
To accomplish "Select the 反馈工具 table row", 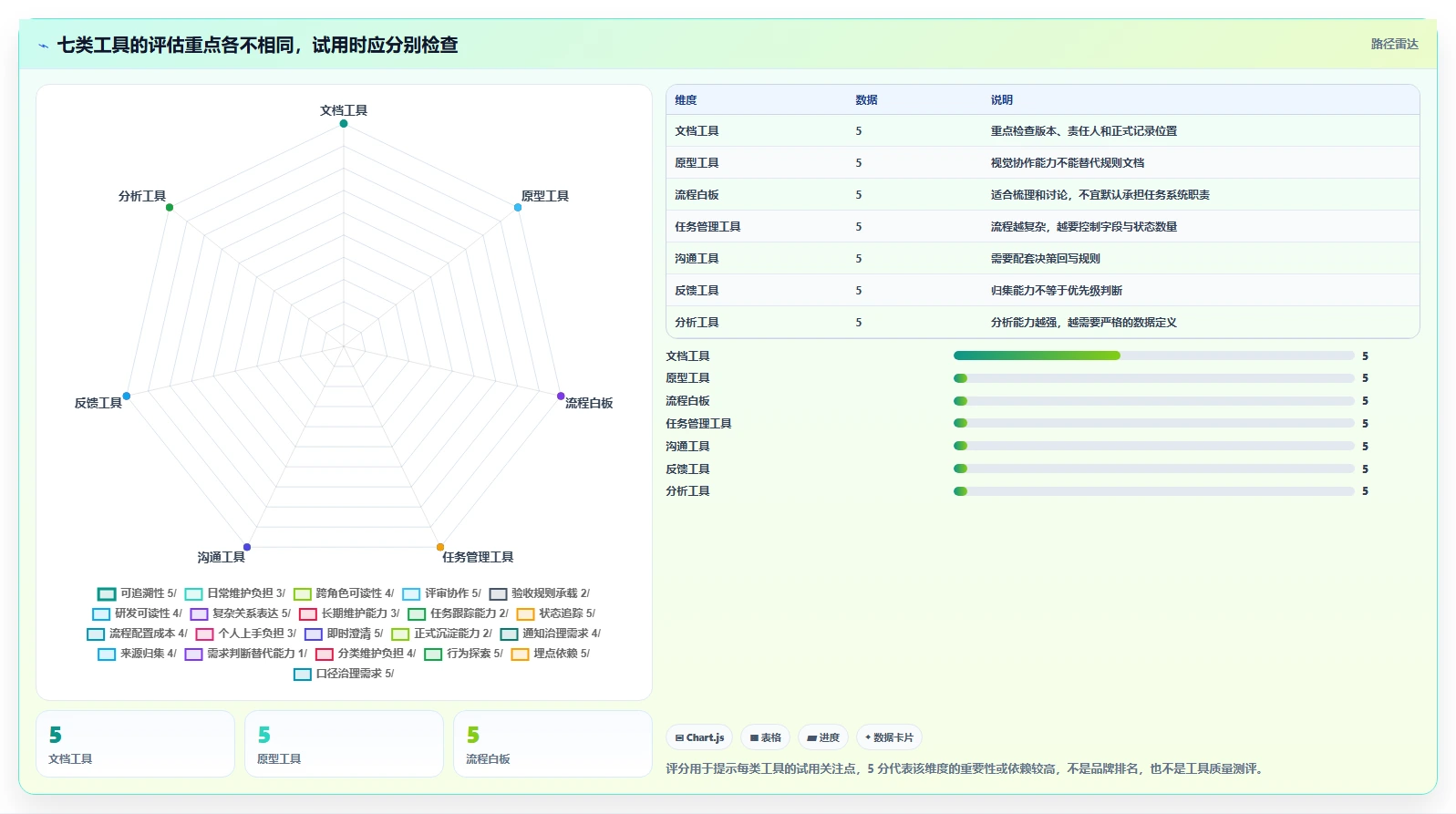I will 1043,291.
